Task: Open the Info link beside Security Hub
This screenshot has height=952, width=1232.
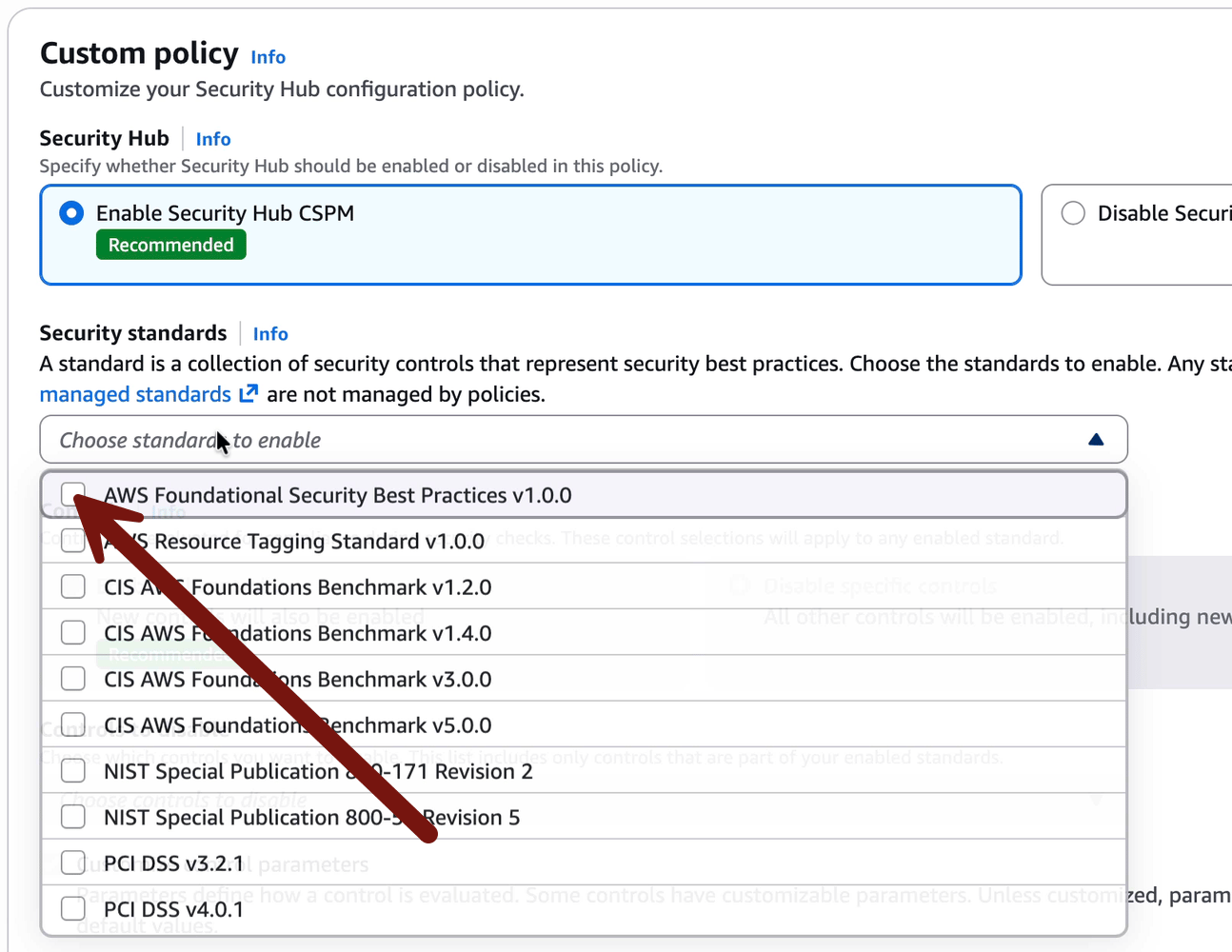Action: (213, 139)
